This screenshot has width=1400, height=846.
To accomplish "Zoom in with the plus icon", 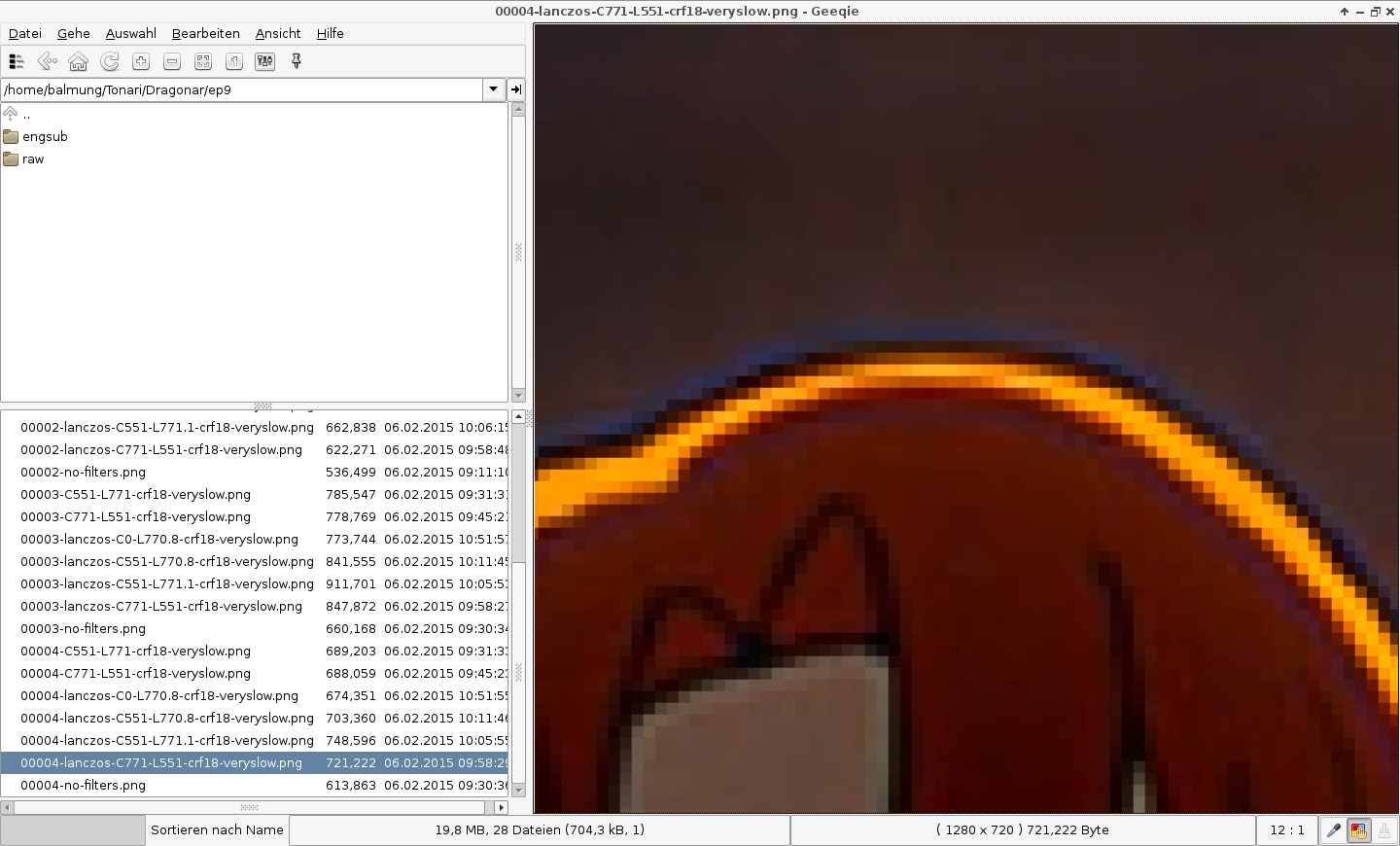I will [x=141, y=61].
